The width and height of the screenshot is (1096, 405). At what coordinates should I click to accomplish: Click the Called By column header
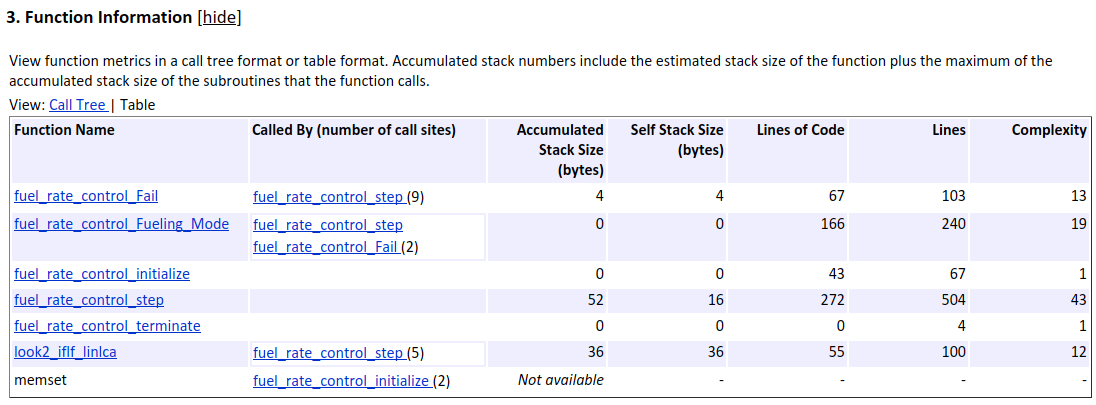353,130
